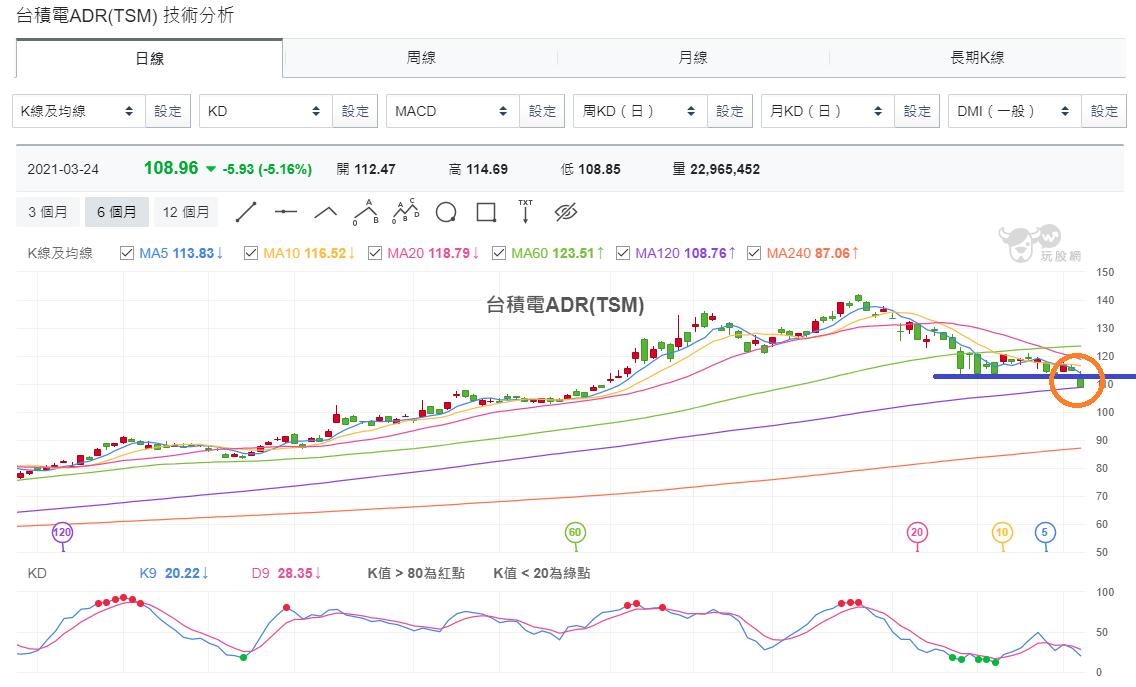Select the horizontal line drawing tool
1136x687 pixels.
tap(286, 212)
